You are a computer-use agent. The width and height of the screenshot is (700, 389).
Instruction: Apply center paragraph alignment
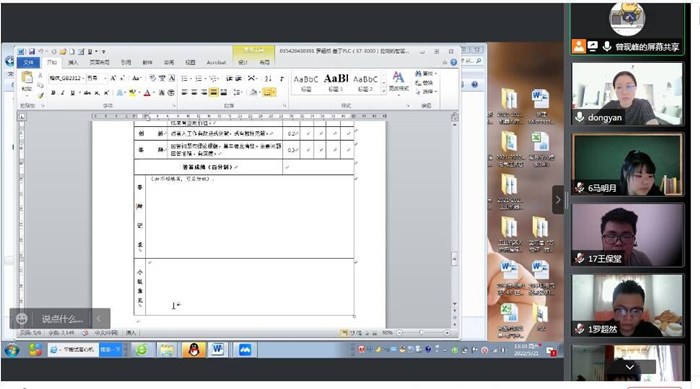194,92
